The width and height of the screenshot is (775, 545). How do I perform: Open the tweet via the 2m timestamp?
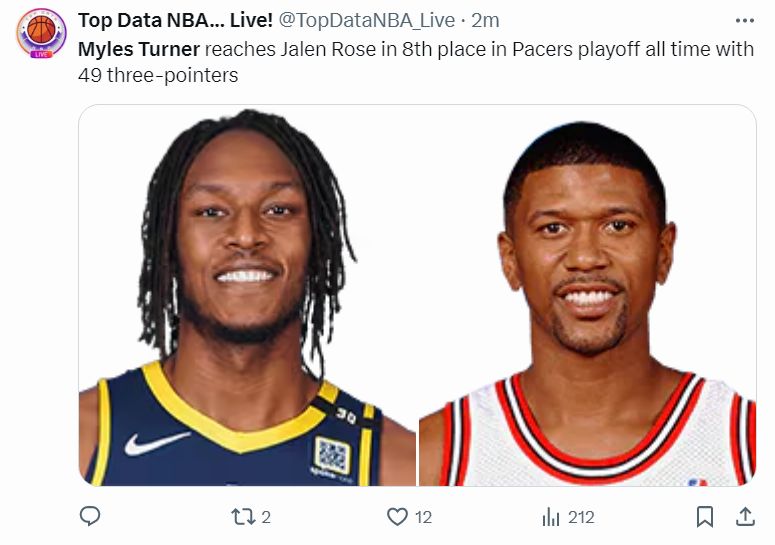click(x=486, y=20)
